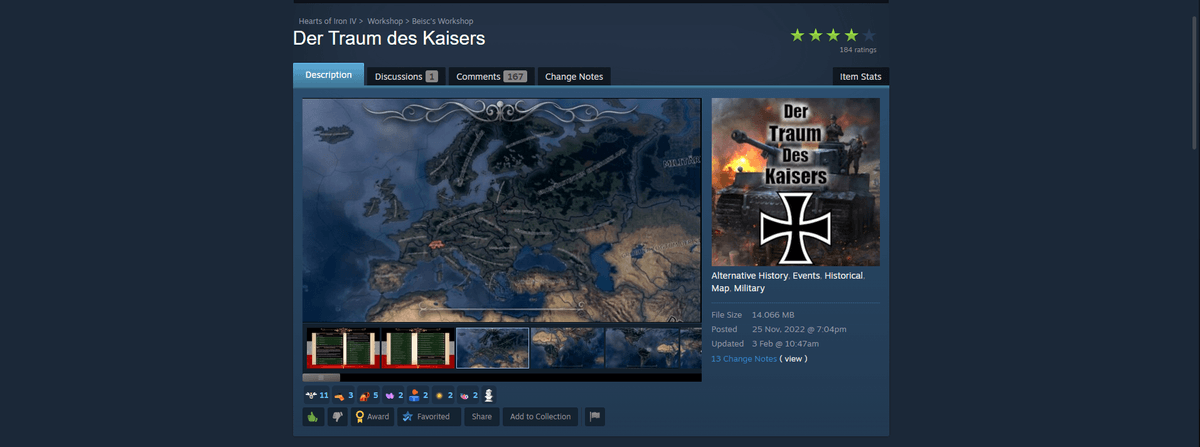1200x447 pixels.
Task: Switch to the Comments tab
Action: (x=490, y=77)
